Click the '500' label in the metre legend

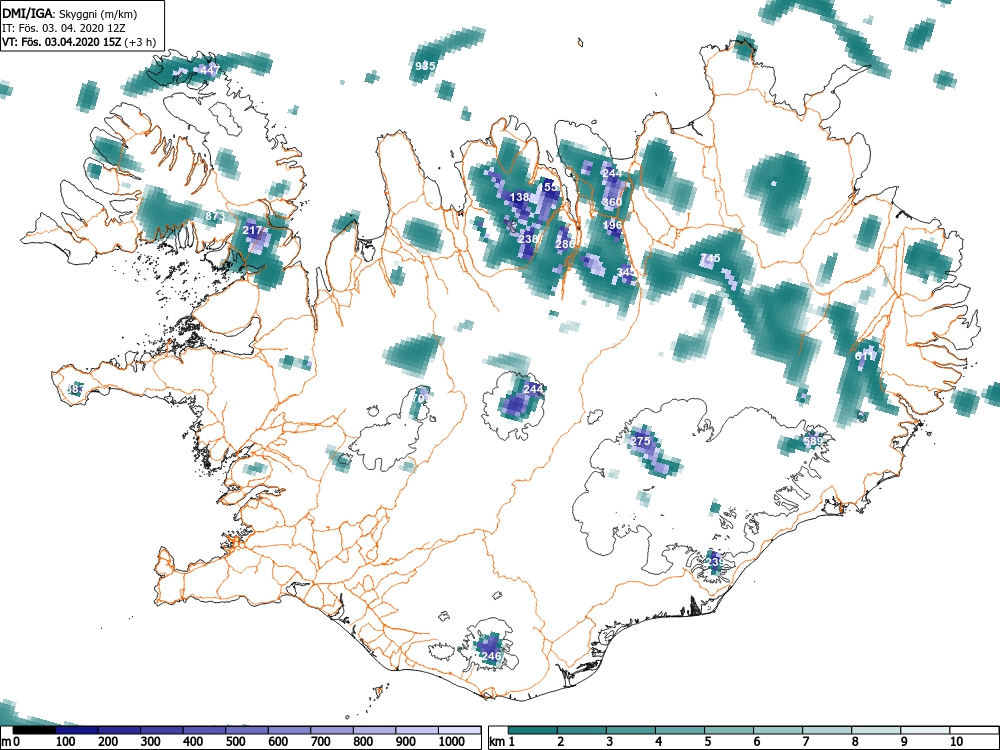pos(235,741)
